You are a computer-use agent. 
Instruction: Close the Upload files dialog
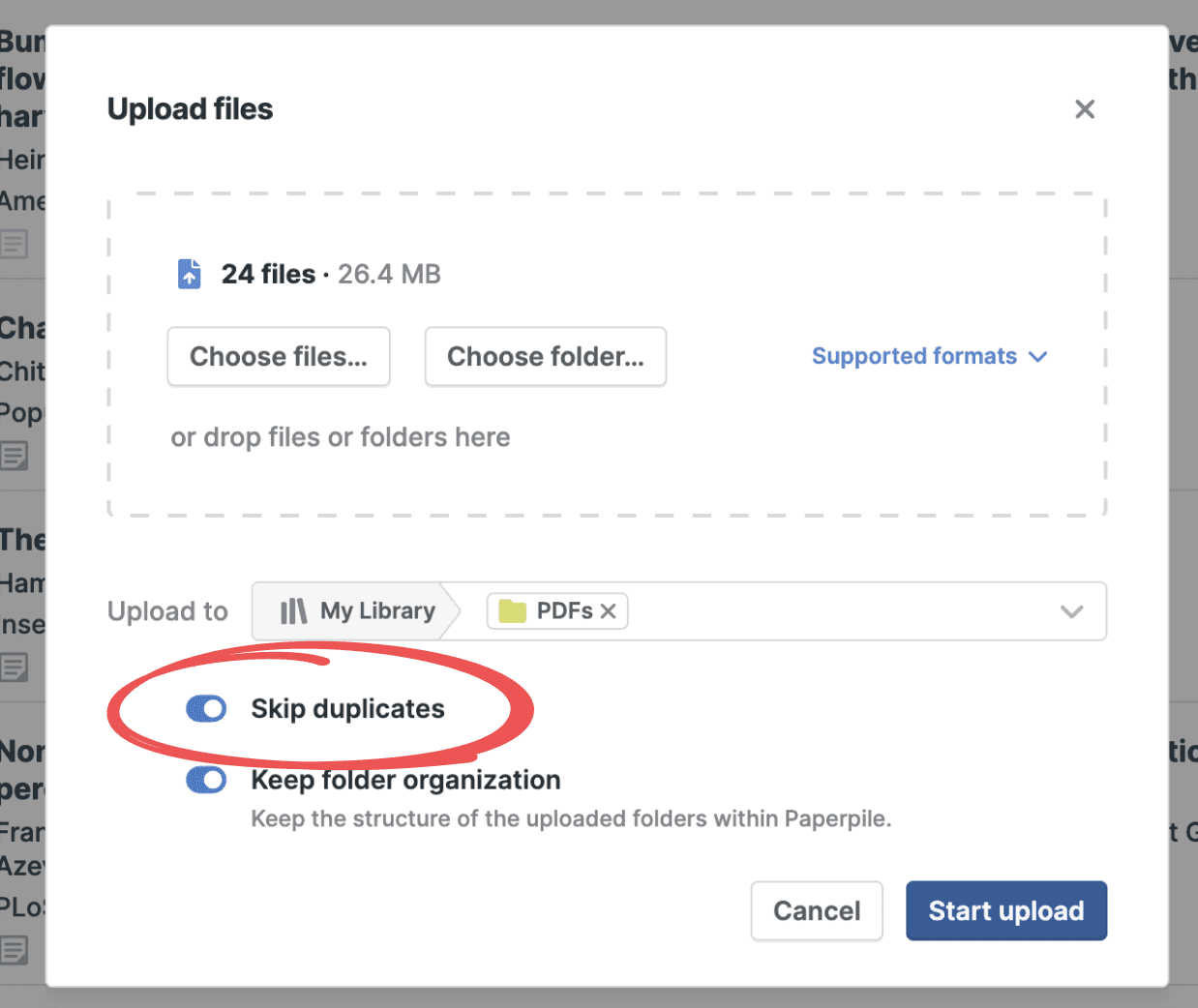[x=1084, y=109]
